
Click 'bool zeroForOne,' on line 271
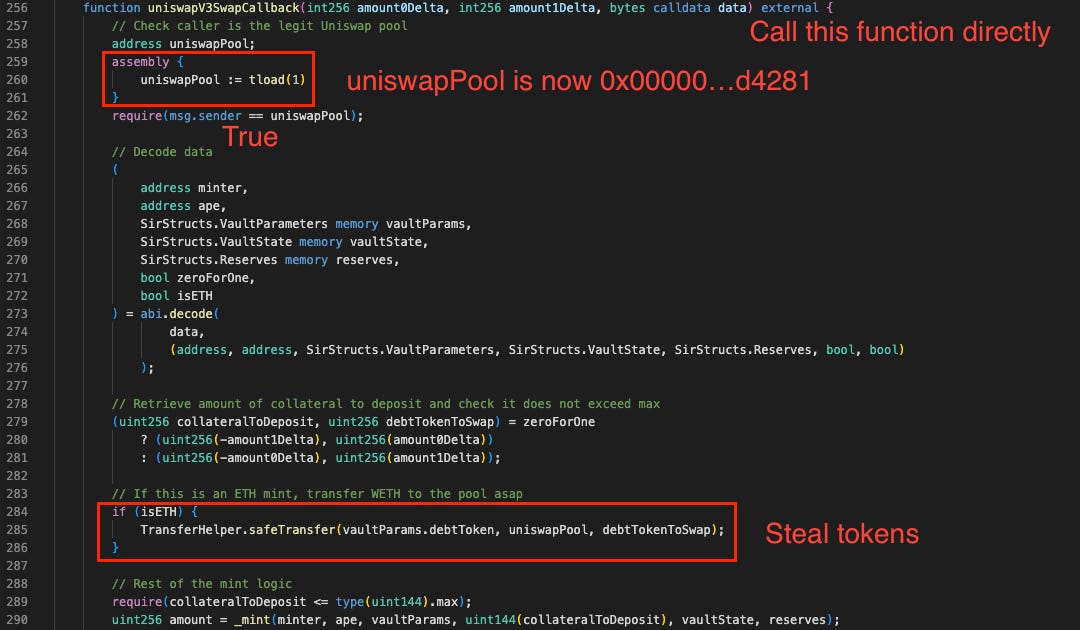pyautogui.click(x=198, y=277)
